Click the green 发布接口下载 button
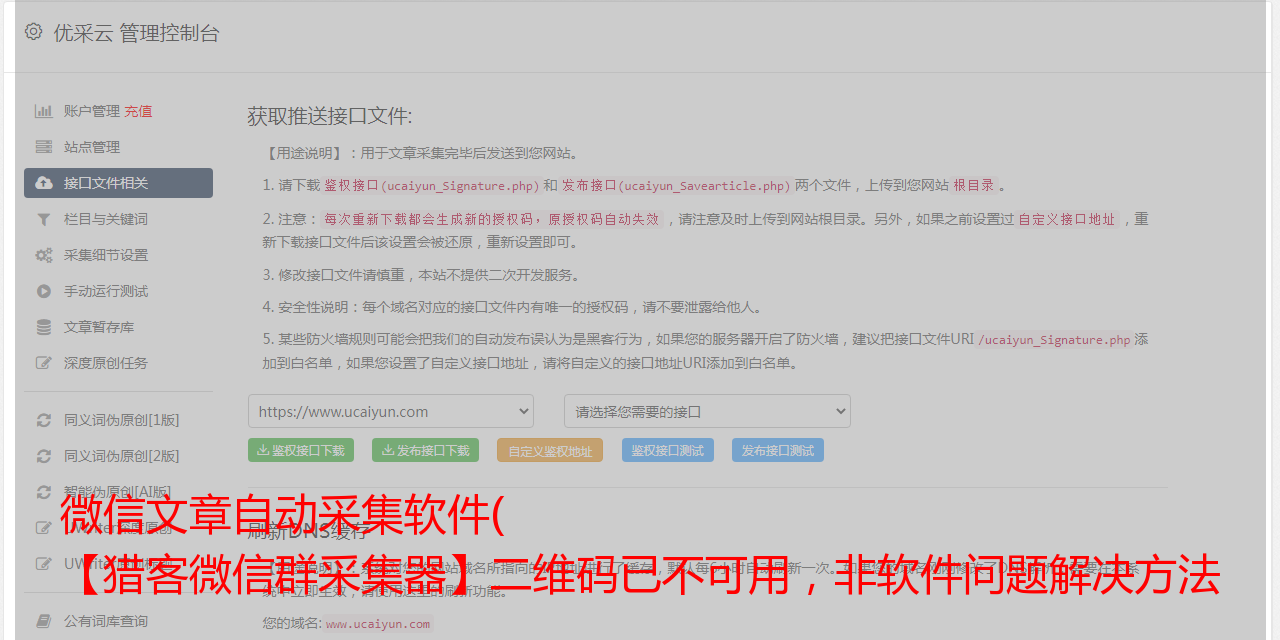This screenshot has width=1280, height=640. coord(425,450)
